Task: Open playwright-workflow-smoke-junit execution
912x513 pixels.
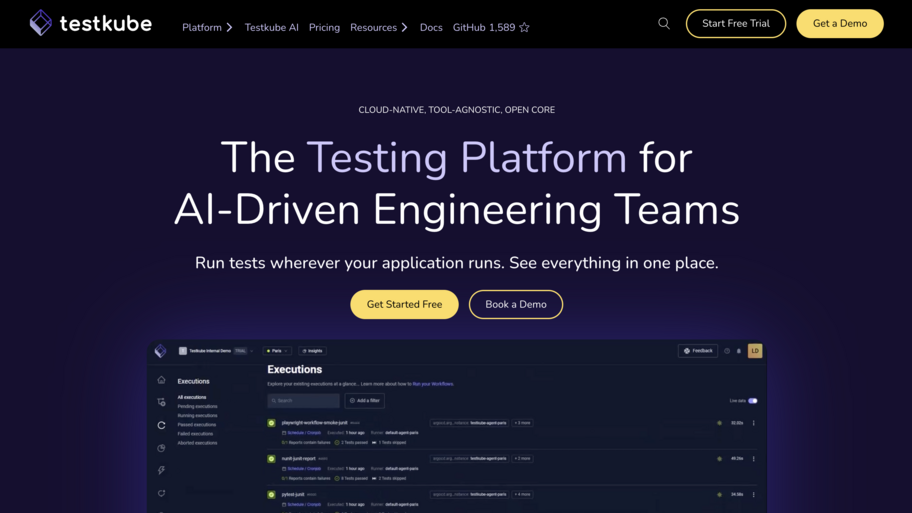Action: (x=315, y=423)
